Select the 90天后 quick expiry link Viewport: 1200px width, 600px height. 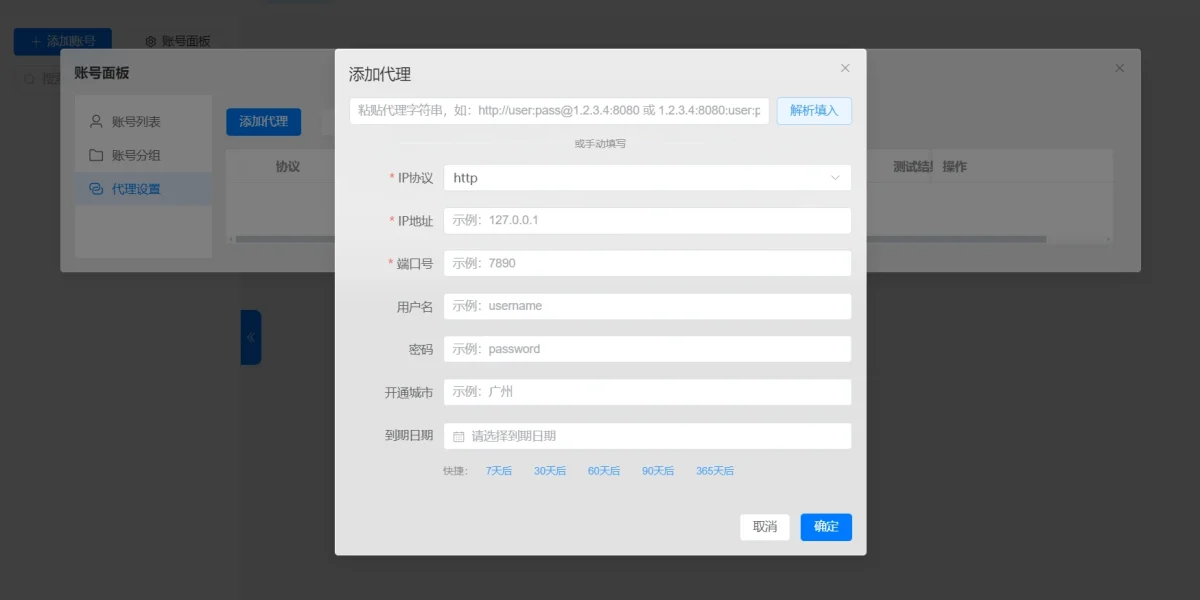(x=658, y=471)
